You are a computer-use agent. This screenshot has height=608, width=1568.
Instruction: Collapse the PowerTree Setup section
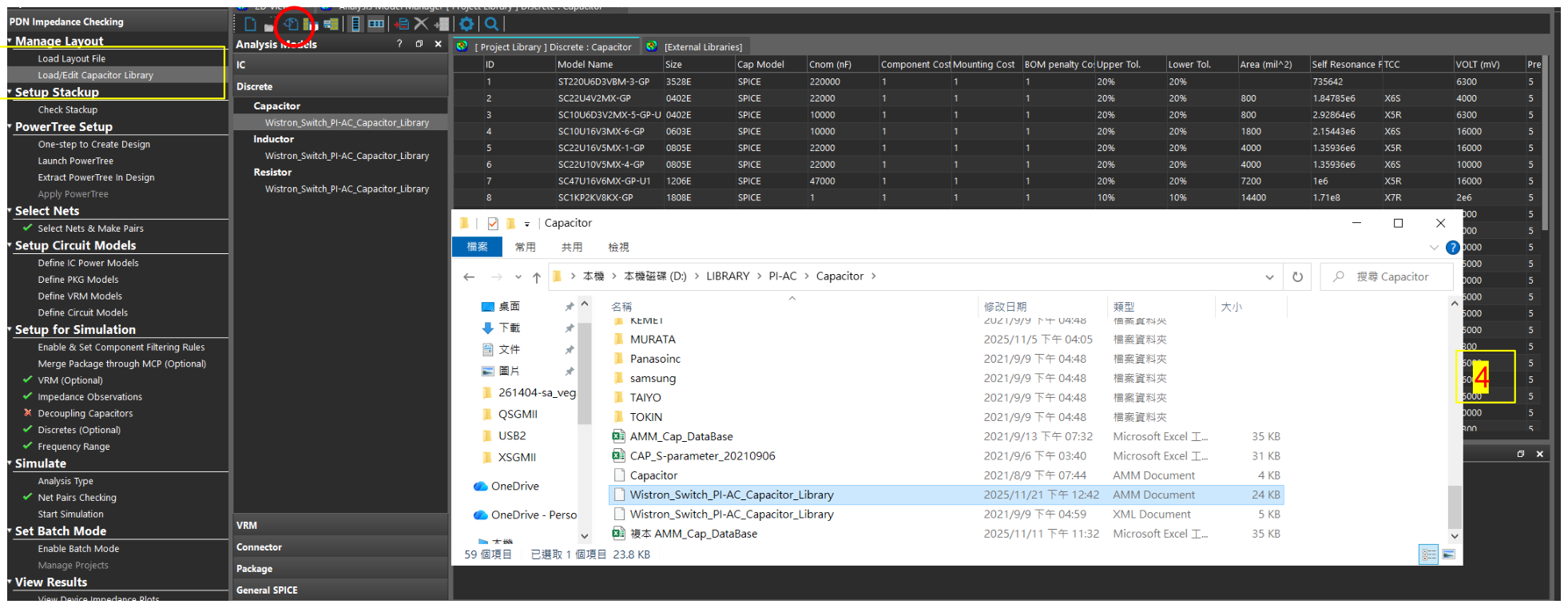pos(10,126)
